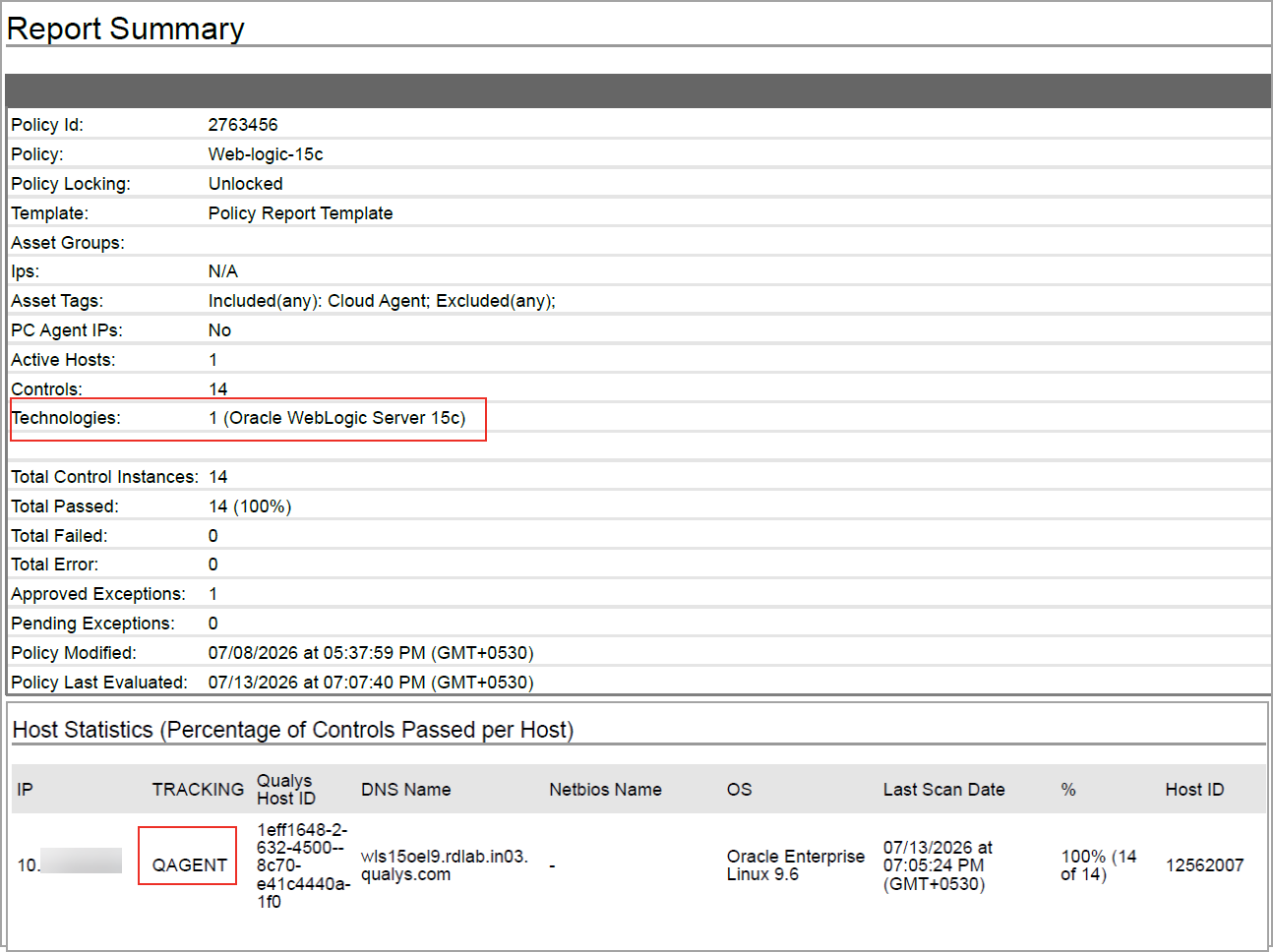Viewport: 1273px width, 952px height.
Task: Click the OS column header
Action: pyautogui.click(x=739, y=790)
